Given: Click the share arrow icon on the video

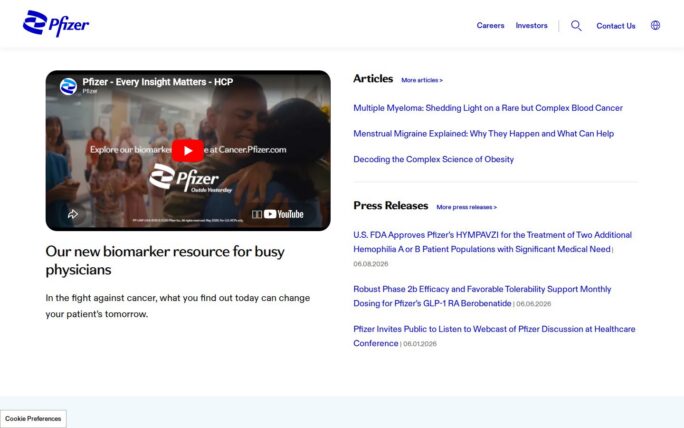Looking at the screenshot, I should tap(73, 214).
